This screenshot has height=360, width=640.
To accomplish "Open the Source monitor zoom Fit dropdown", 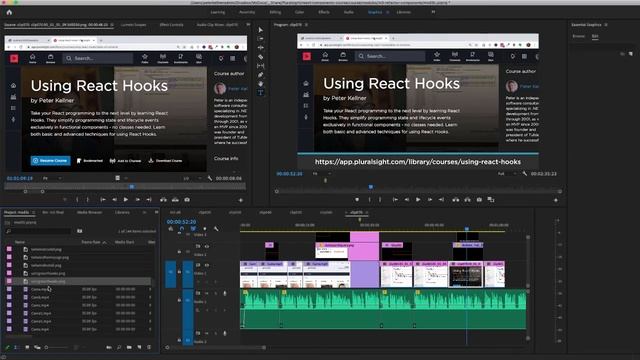I will coord(52,178).
